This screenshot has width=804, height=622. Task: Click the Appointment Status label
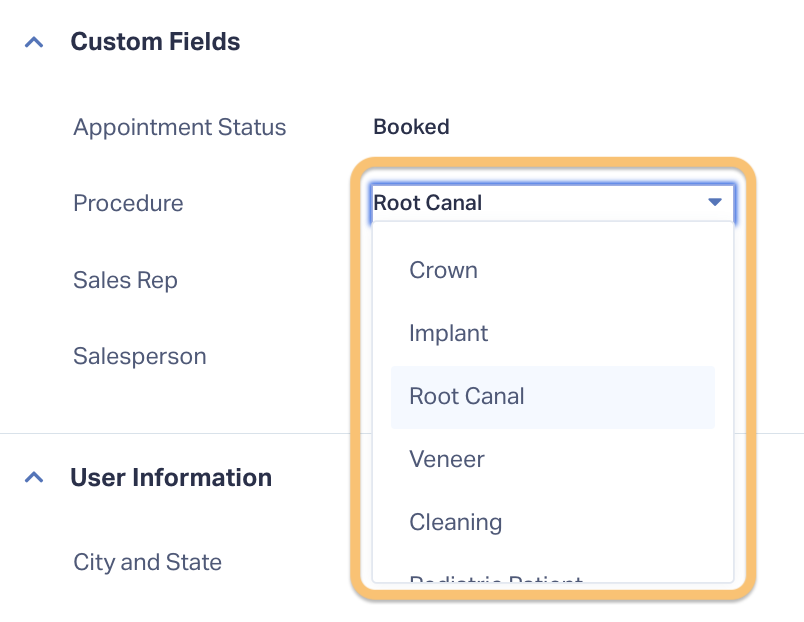179,127
